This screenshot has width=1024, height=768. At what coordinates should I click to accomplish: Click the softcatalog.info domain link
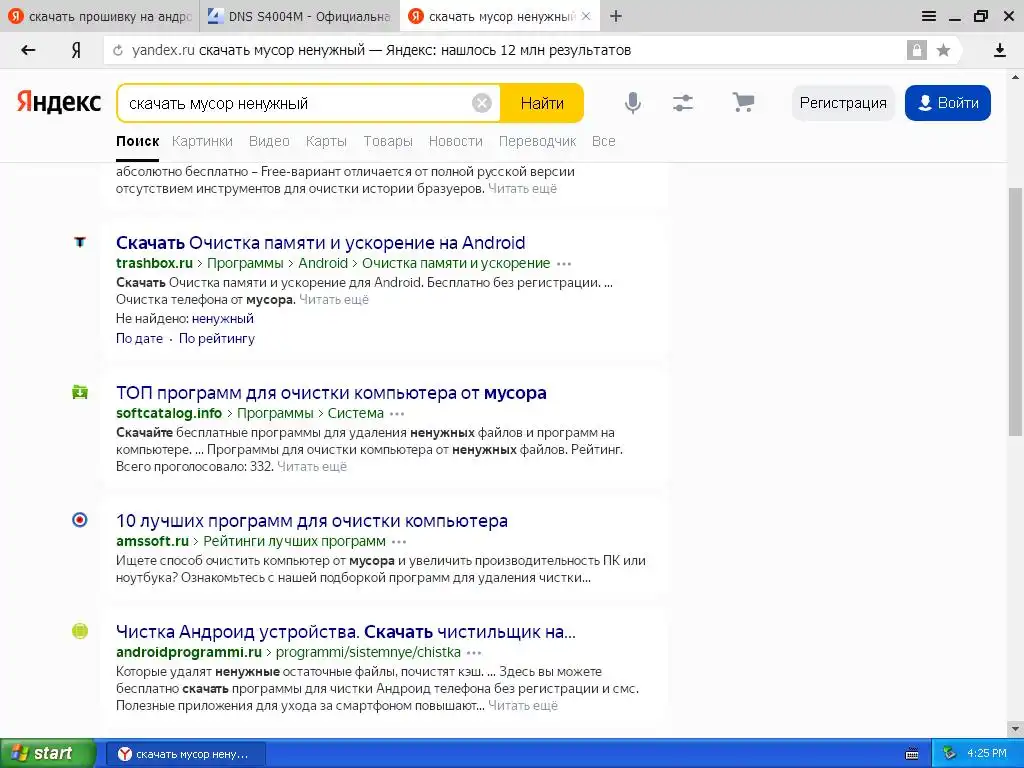[x=169, y=413]
